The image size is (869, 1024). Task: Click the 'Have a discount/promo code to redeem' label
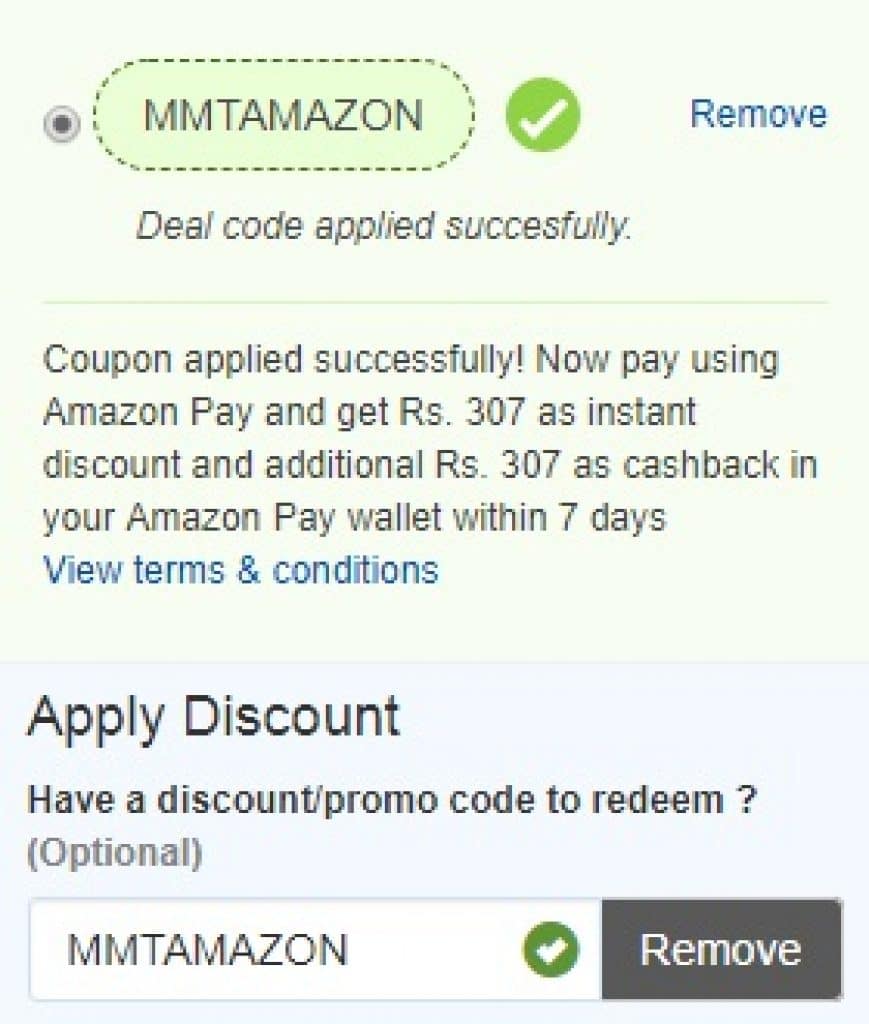tap(392, 800)
